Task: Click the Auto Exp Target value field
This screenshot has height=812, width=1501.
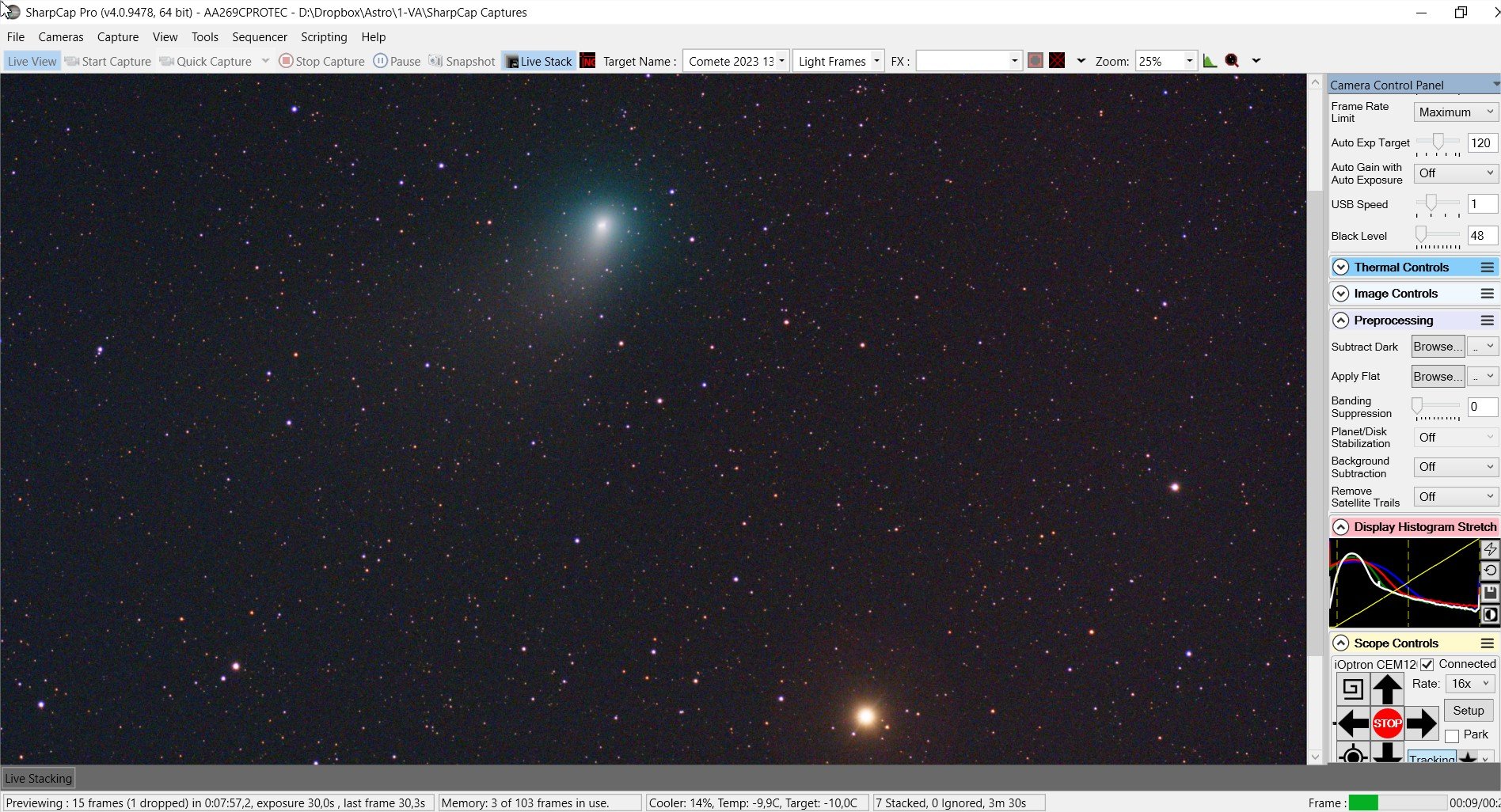Action: [x=1482, y=143]
